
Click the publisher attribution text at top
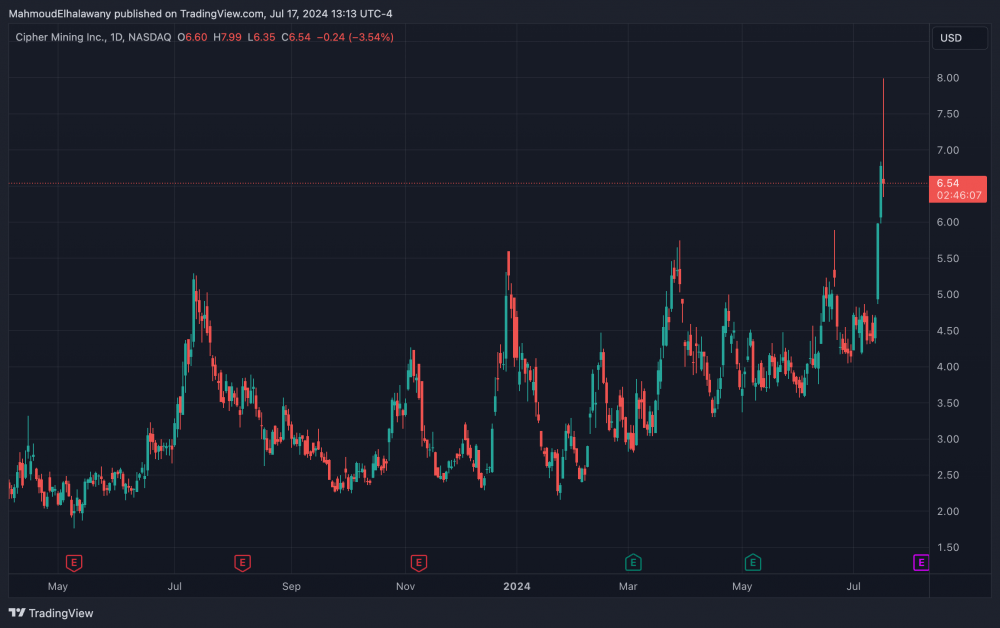pyautogui.click(x=200, y=13)
